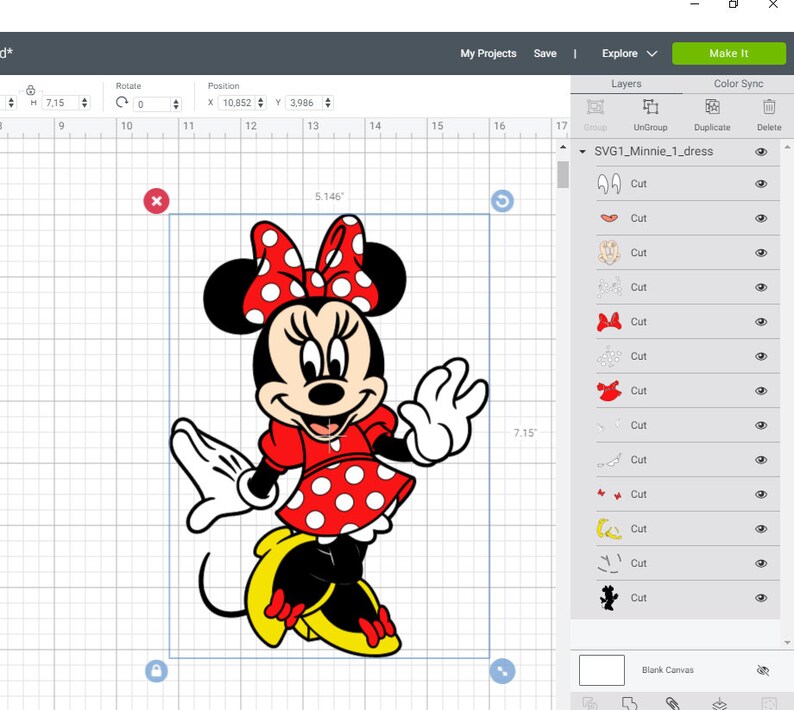Click the red X delete handle on canvas

pyautogui.click(x=156, y=201)
